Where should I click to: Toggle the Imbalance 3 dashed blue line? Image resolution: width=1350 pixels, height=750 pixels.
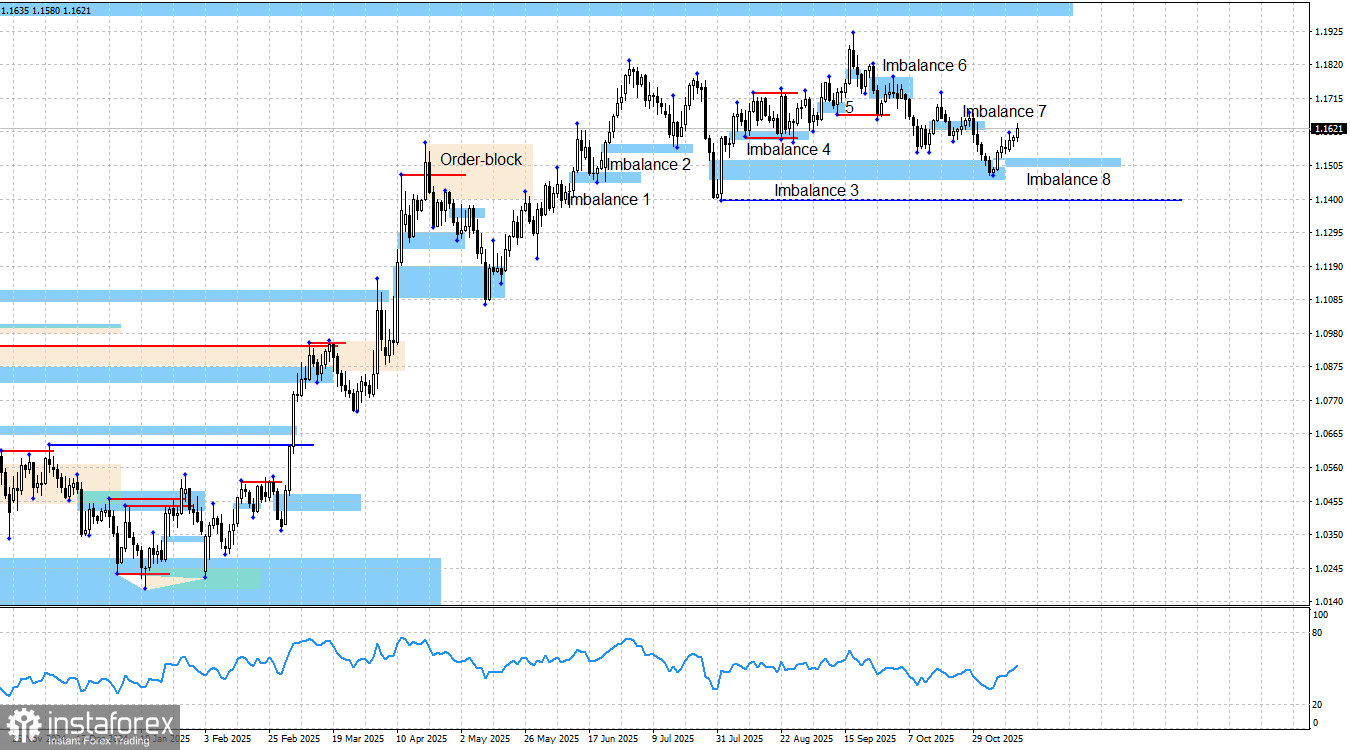coord(950,200)
